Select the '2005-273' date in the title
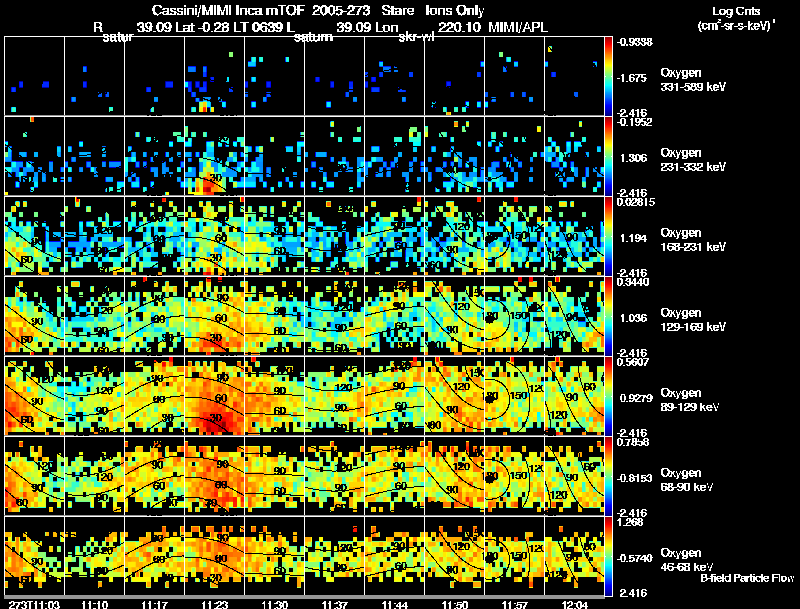 click(x=340, y=10)
